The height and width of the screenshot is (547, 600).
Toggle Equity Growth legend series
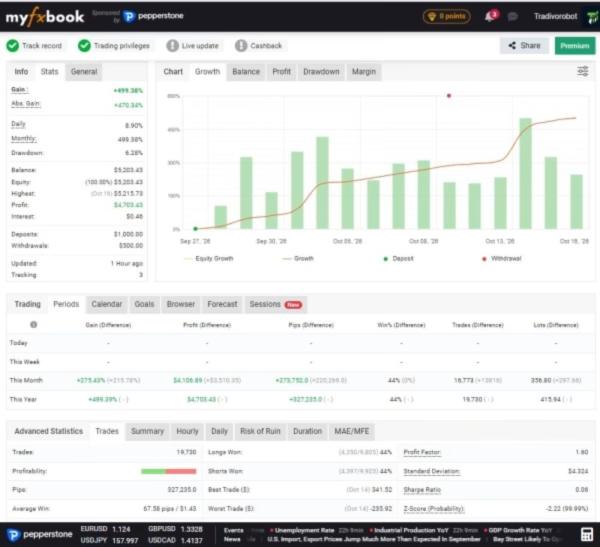(x=209, y=259)
